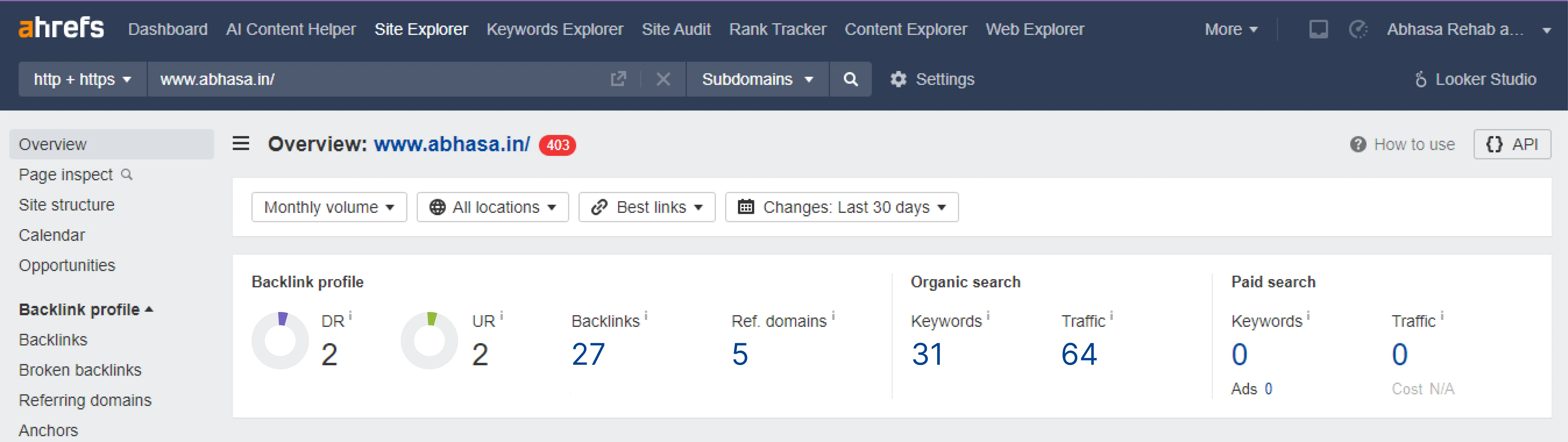
Task: Click the UR info icon
Action: point(501,316)
